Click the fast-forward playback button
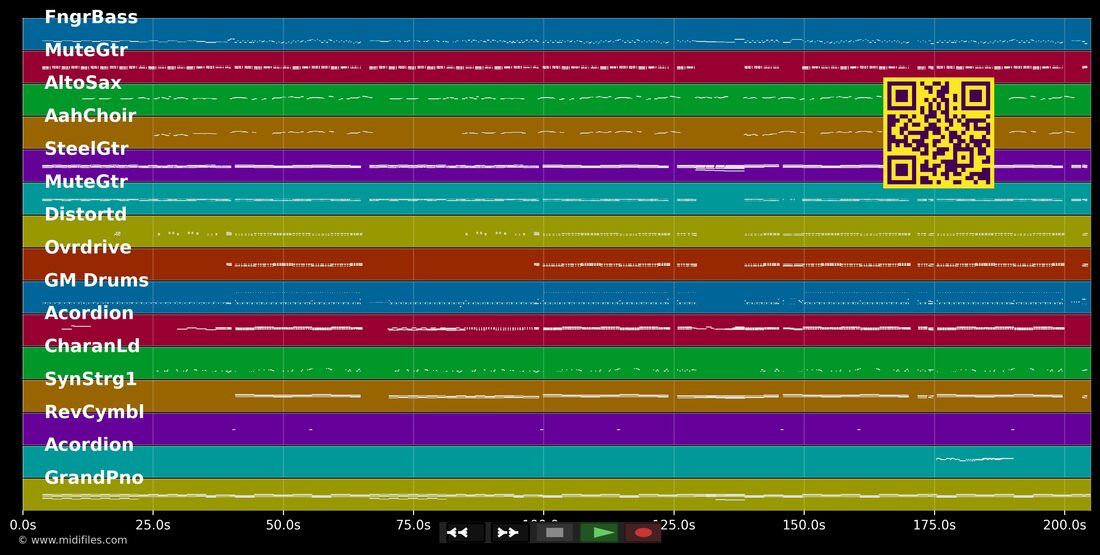This screenshot has width=1100, height=555. [510, 533]
